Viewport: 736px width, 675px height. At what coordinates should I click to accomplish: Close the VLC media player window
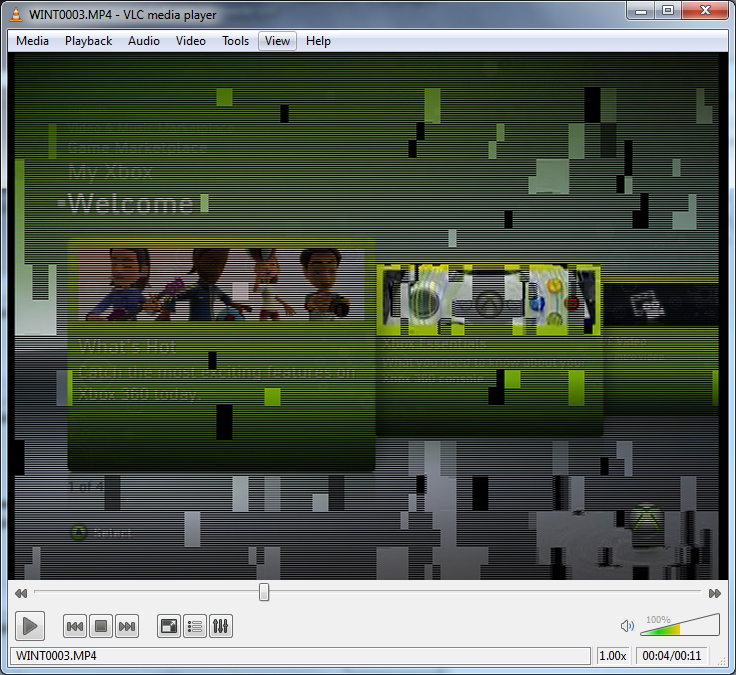705,11
